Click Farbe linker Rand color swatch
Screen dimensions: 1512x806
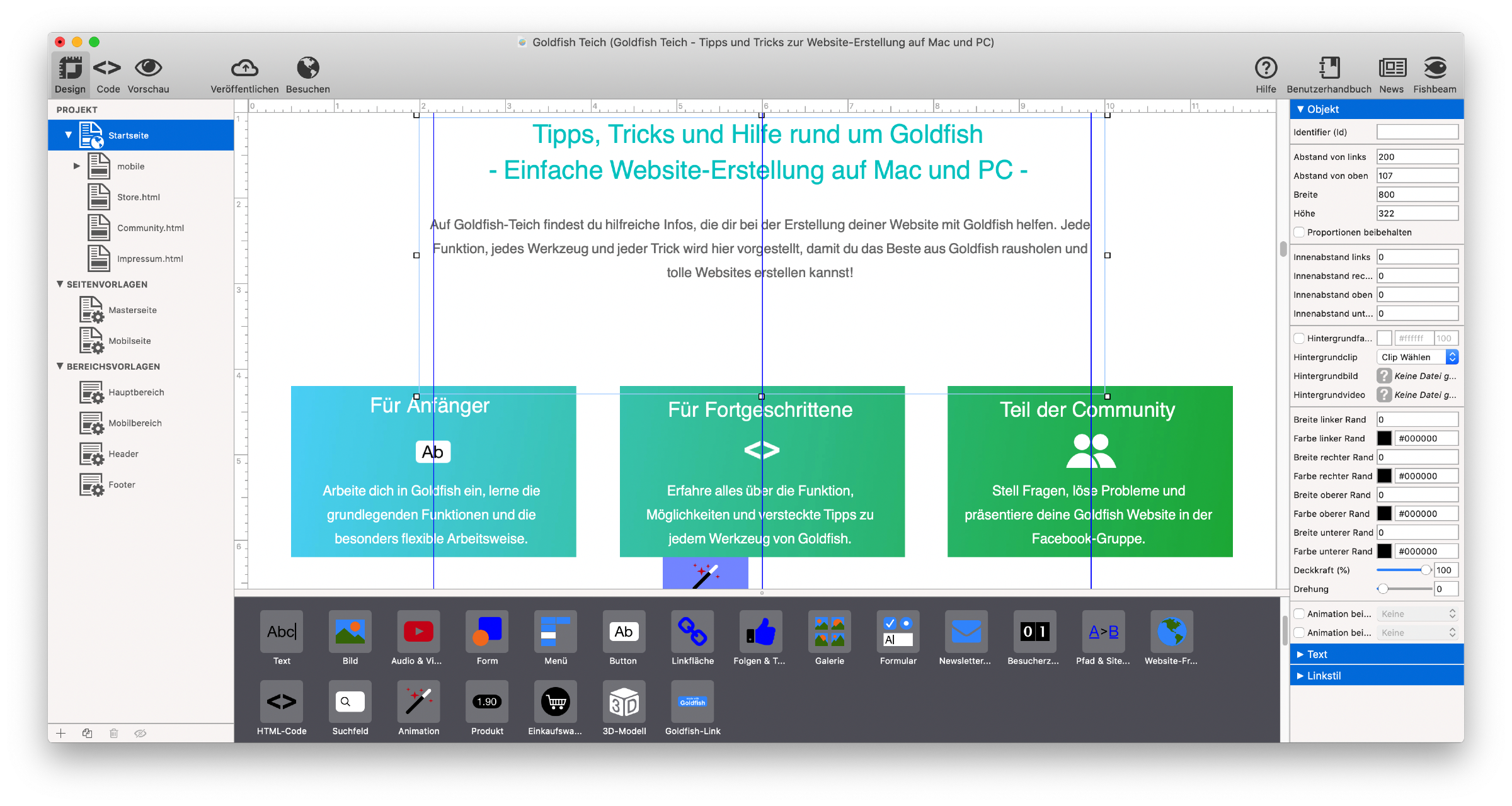[1384, 438]
